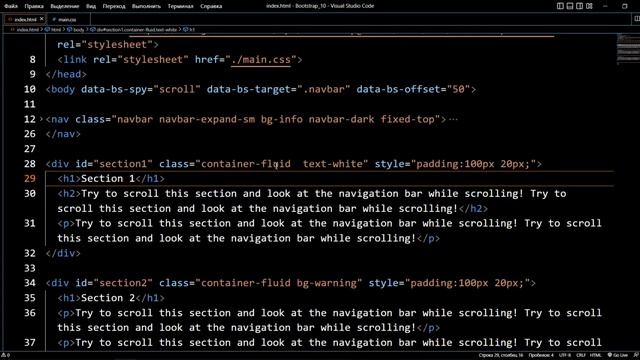Viewport: 640px width, 360px height.
Task: Open the Правка menu
Action: point(34,6)
